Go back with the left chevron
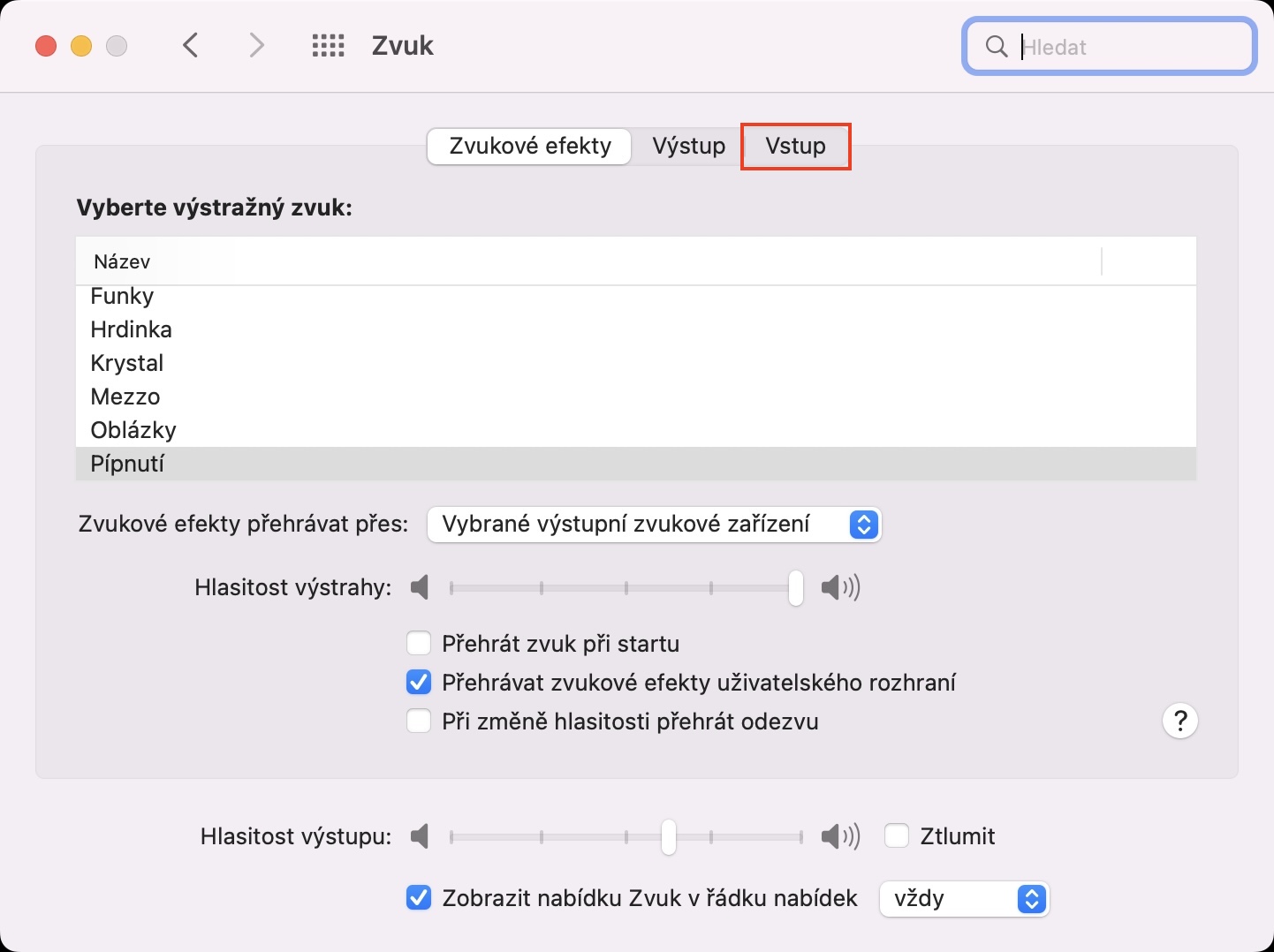The height and width of the screenshot is (952, 1274). coord(190,46)
